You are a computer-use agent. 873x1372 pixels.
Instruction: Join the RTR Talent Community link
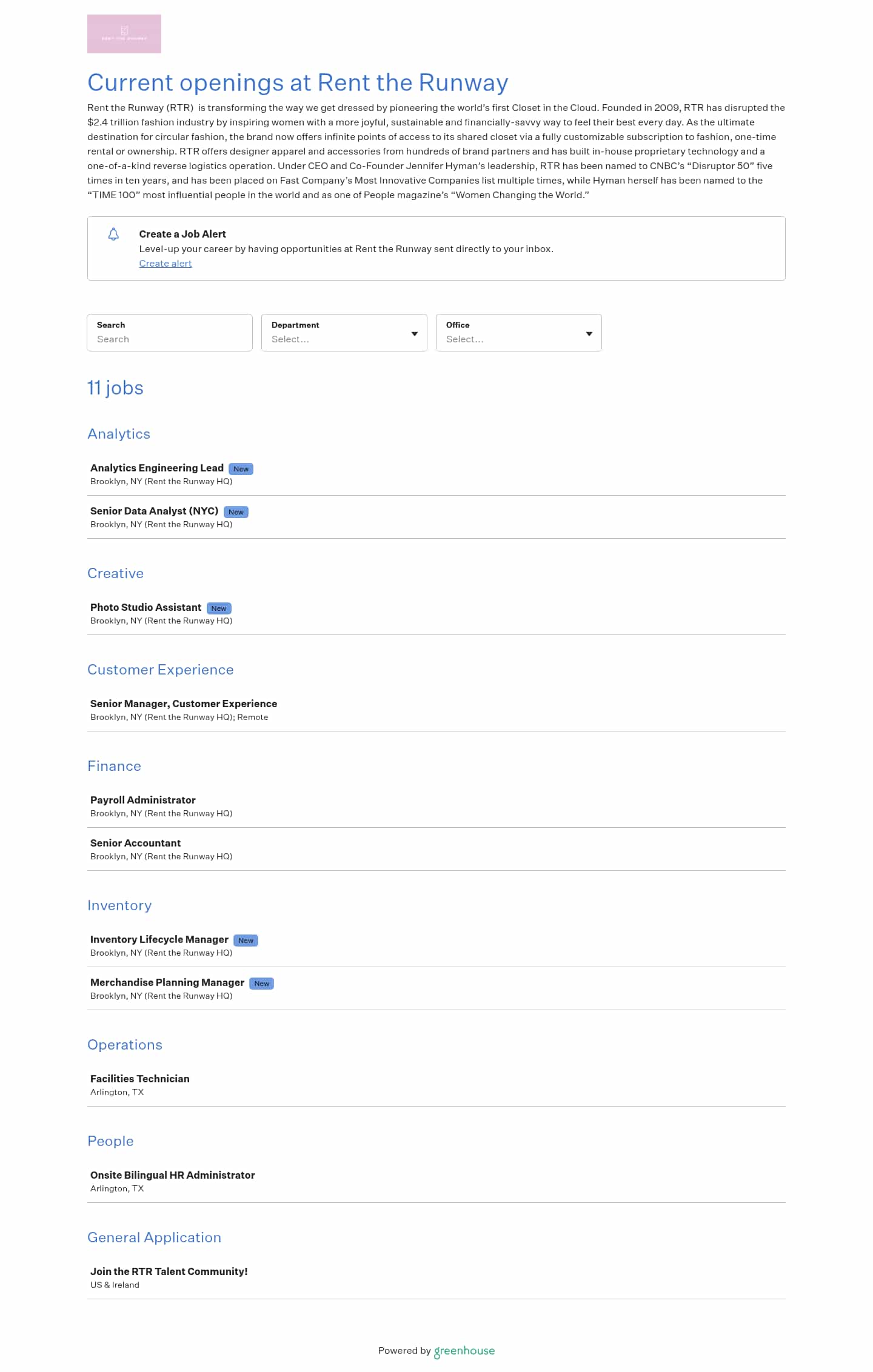(x=169, y=1271)
